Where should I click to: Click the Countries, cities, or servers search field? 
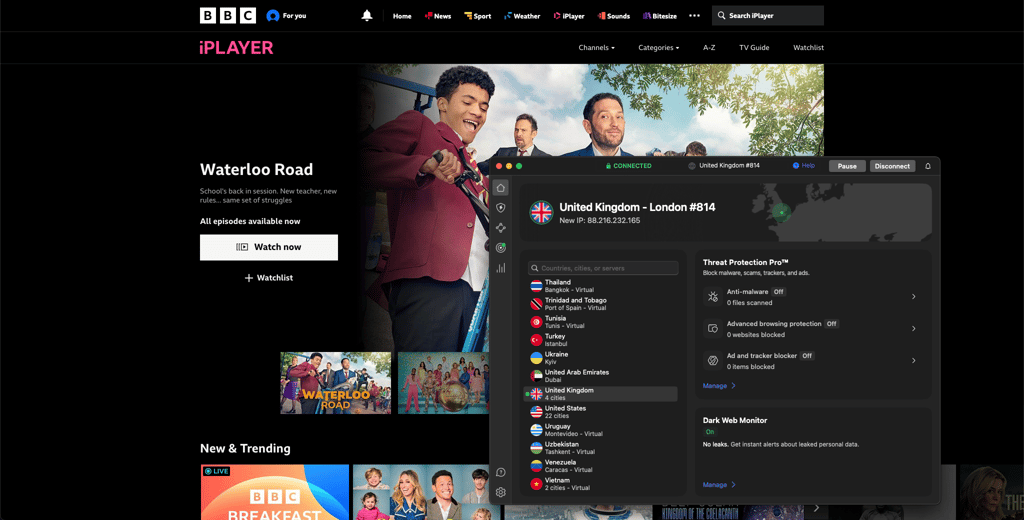[603, 268]
